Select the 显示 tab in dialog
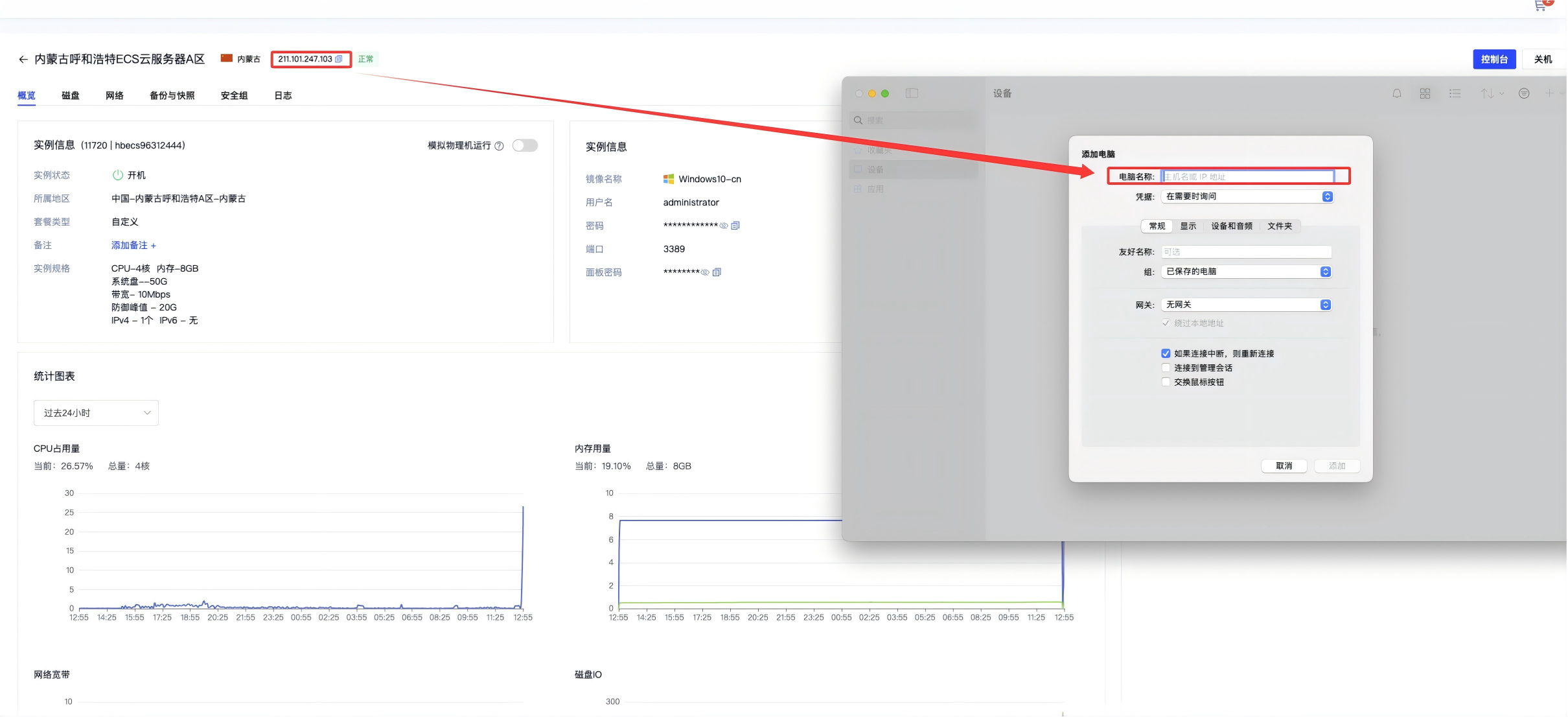This screenshot has height=717, width=1568. [1188, 226]
